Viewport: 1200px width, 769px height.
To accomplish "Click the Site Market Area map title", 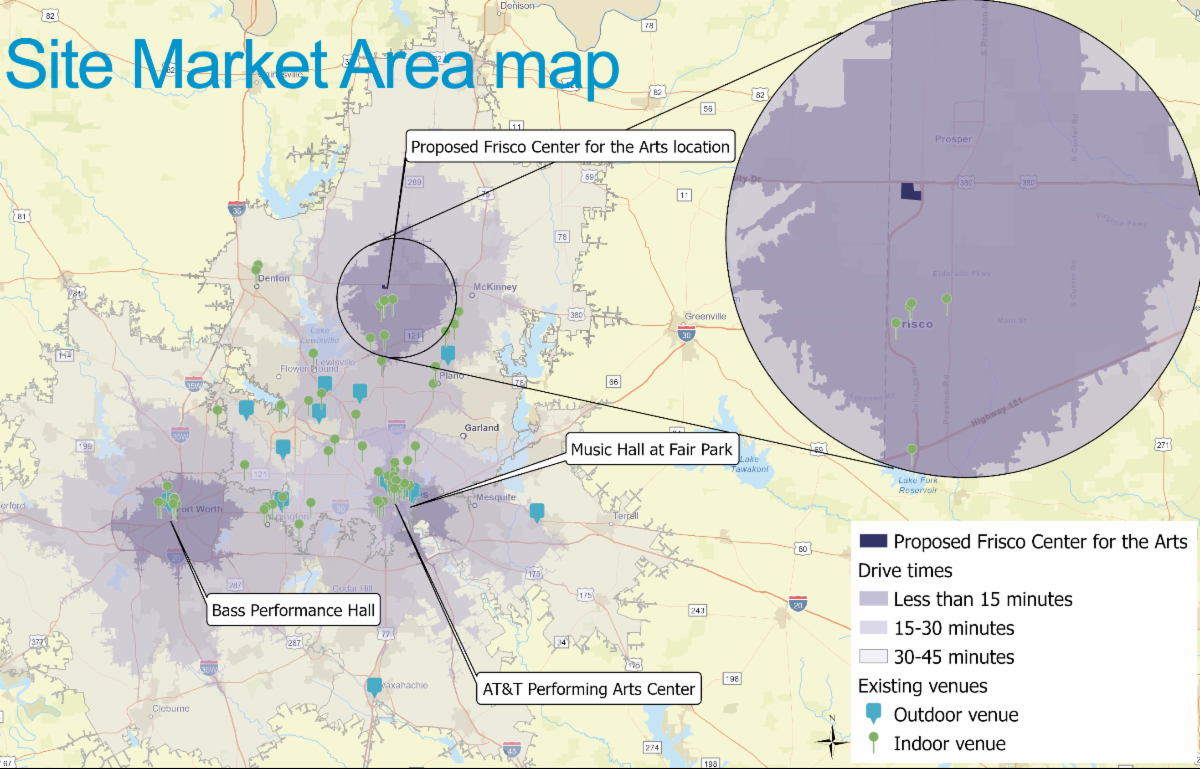I will tap(312, 66).
